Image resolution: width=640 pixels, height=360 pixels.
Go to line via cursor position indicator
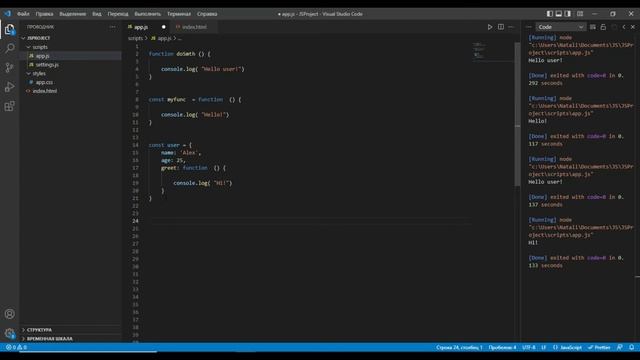(x=459, y=347)
